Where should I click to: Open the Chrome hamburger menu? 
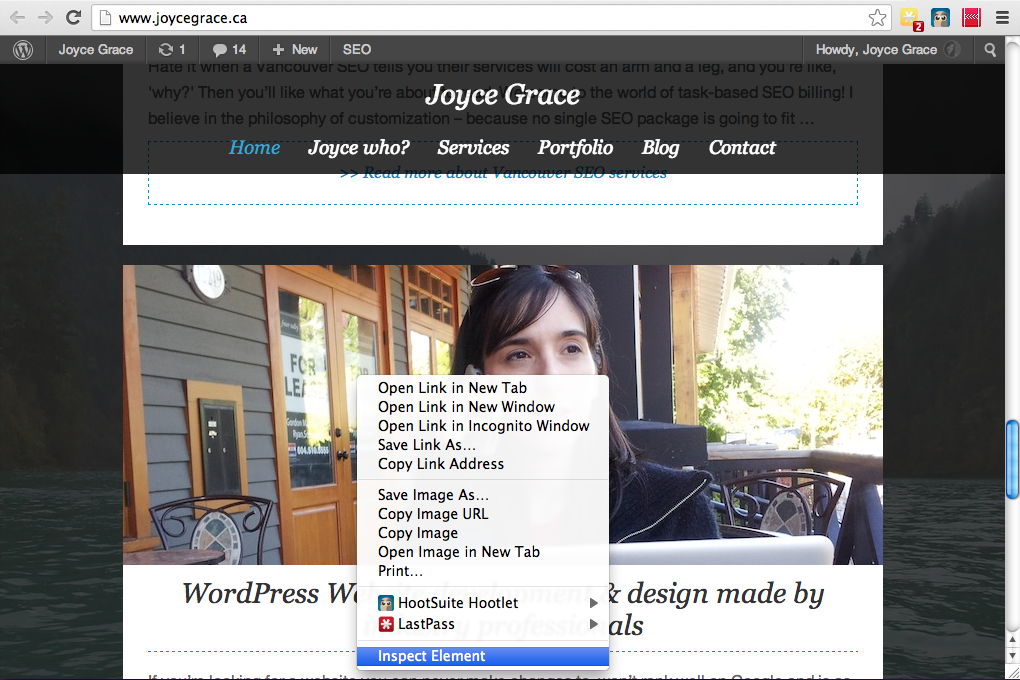[1002, 17]
